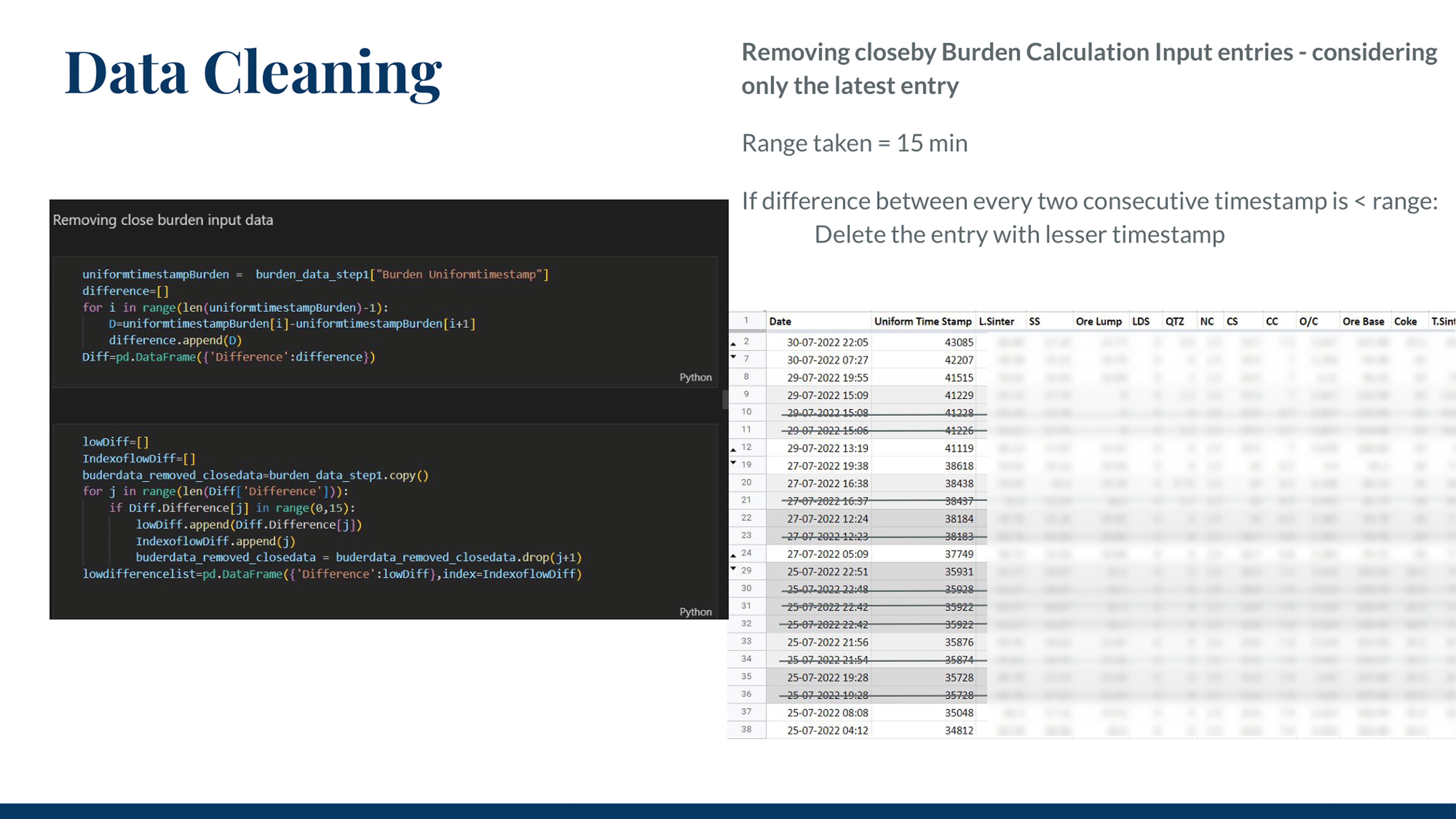Expand hidden rows arrow beside row 19
Viewport: 1456px width, 819px height.
pyautogui.click(x=733, y=462)
